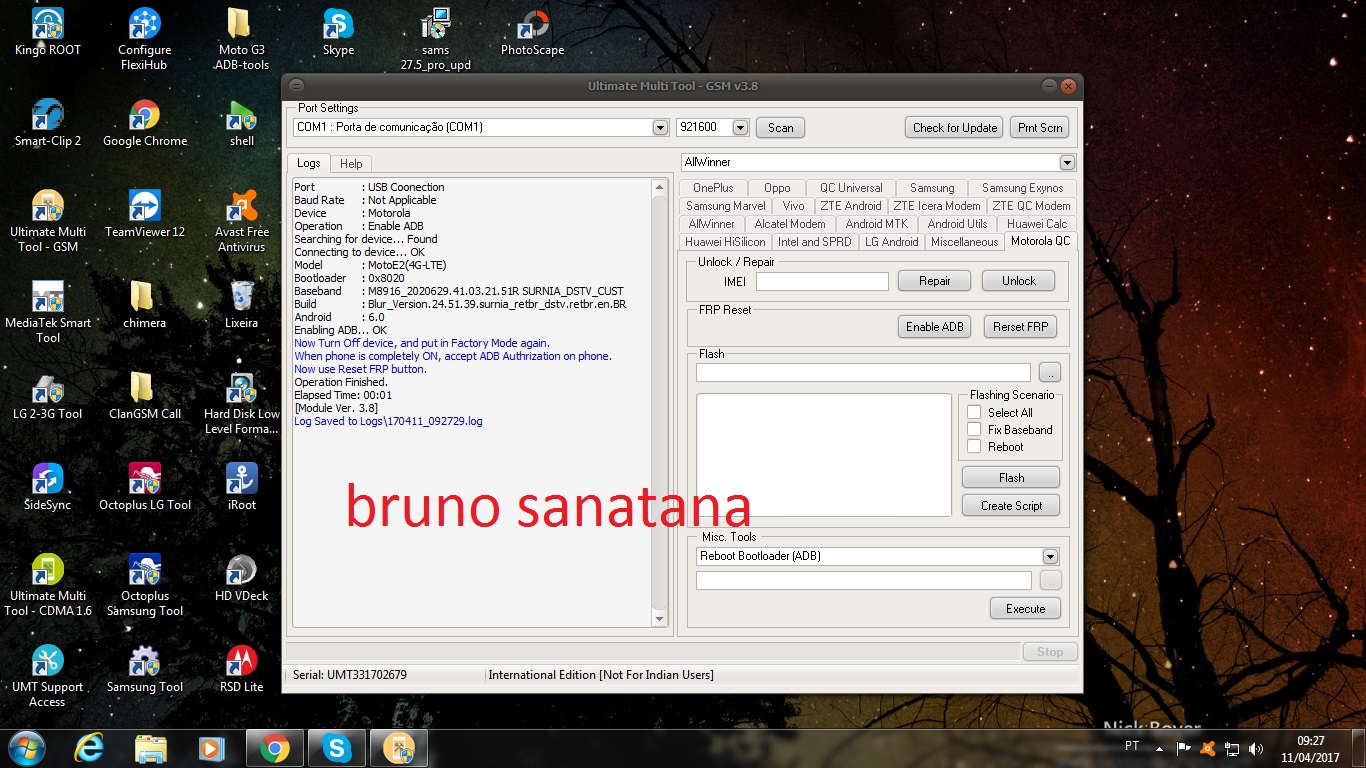This screenshot has width=1366, height=768.
Task: Click the Prnt Scrn button
Action: 1040,128
